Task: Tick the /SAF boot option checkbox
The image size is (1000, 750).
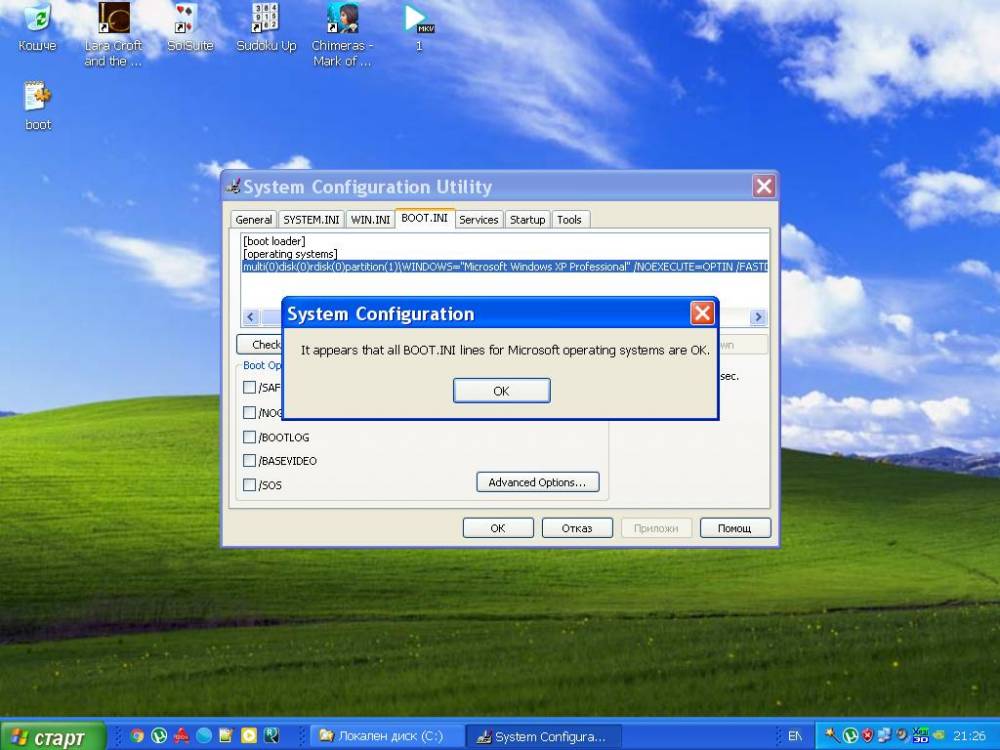Action: (249, 387)
